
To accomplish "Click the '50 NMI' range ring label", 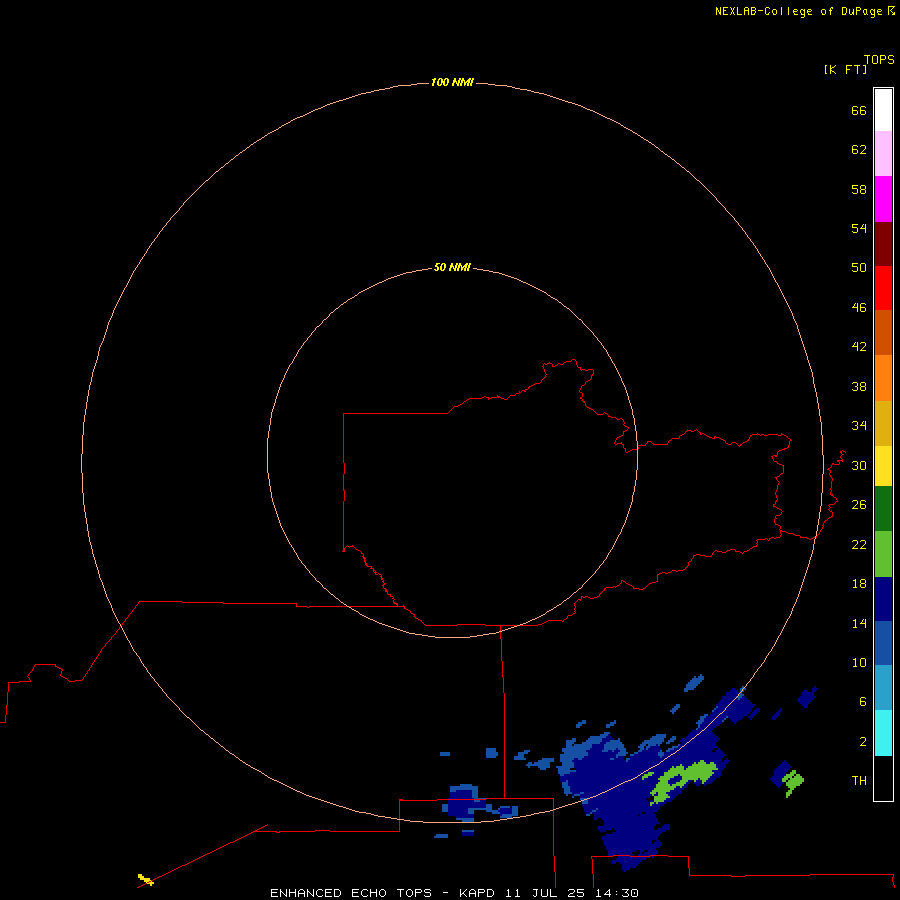I will [x=452, y=267].
